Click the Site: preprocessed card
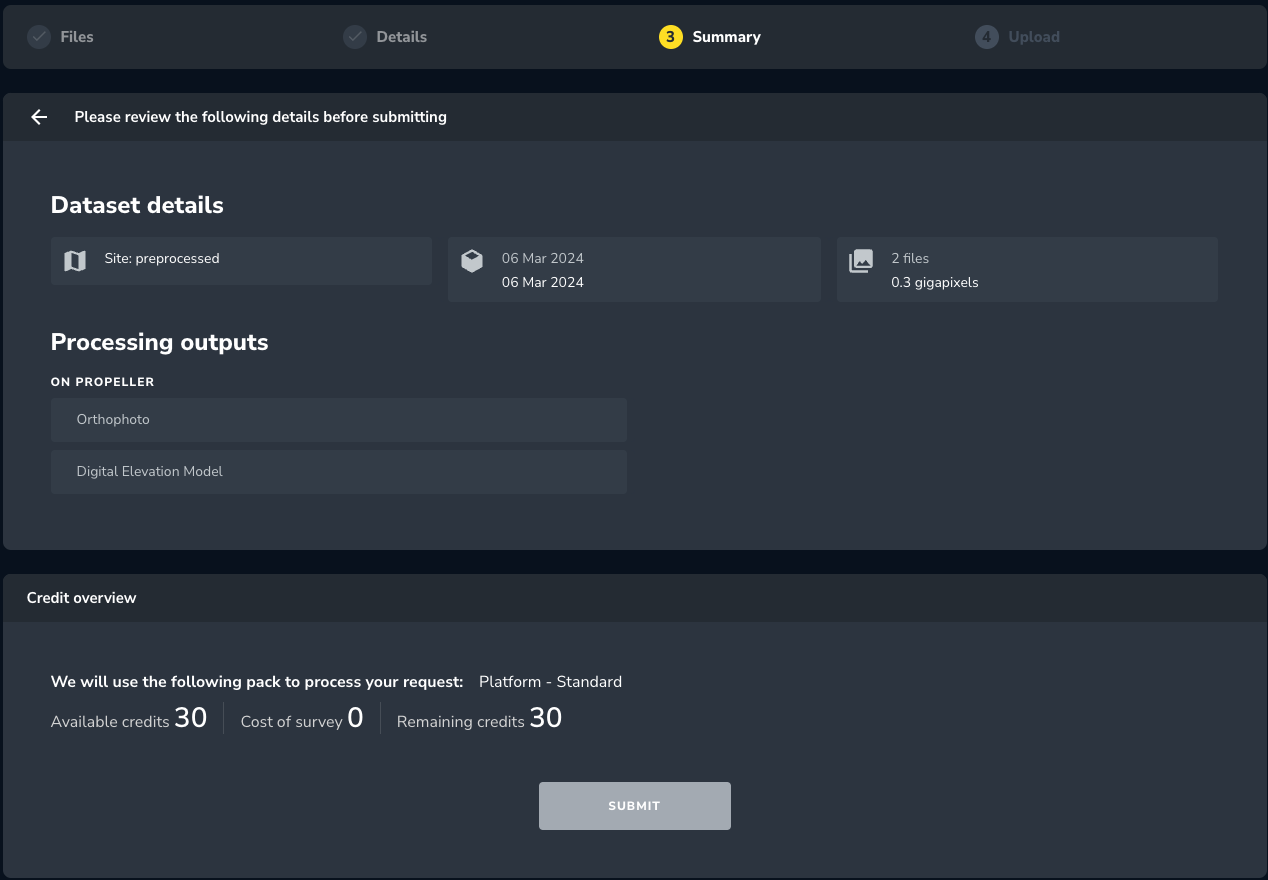Viewport: 1268px width, 880px height. [x=241, y=260]
